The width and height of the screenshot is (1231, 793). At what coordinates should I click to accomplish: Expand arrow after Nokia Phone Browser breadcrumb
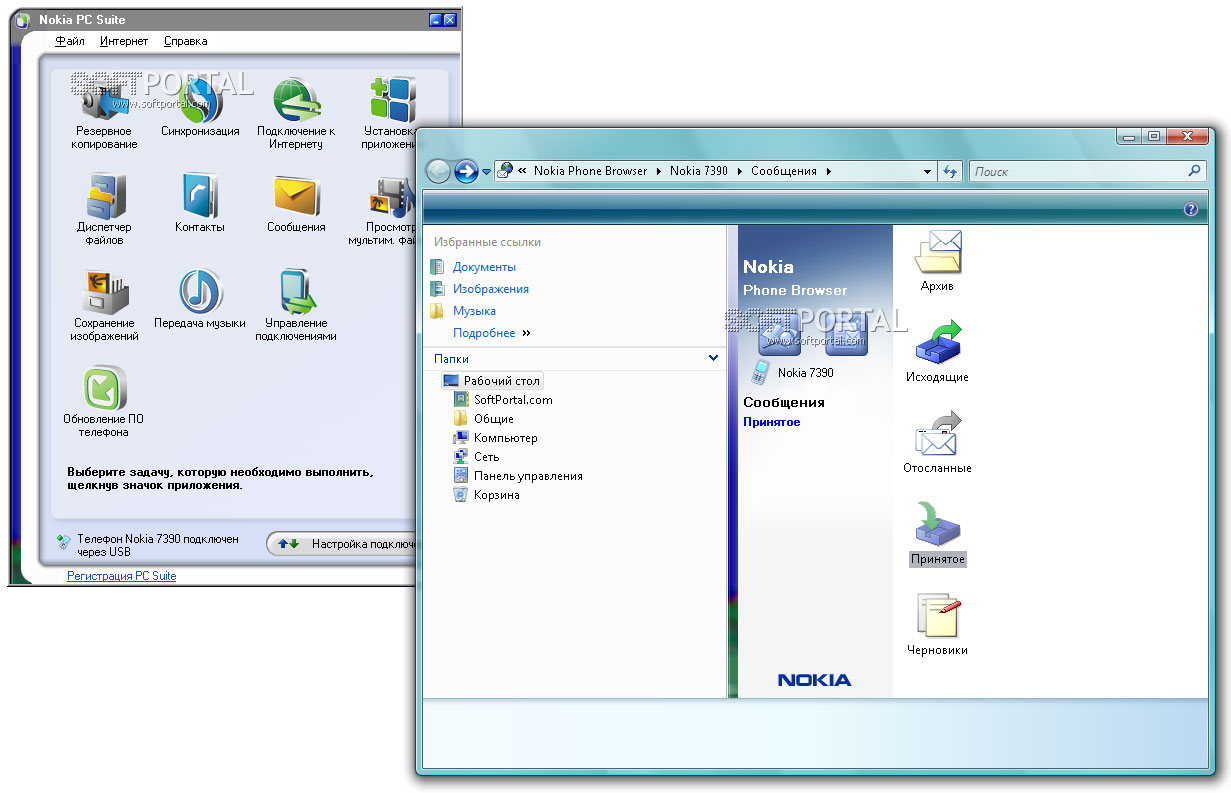[659, 171]
